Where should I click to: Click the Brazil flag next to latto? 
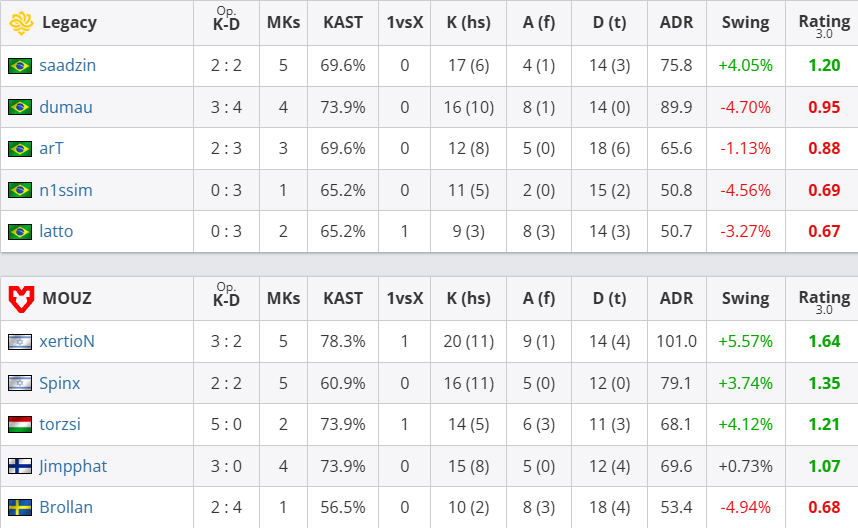tap(19, 232)
